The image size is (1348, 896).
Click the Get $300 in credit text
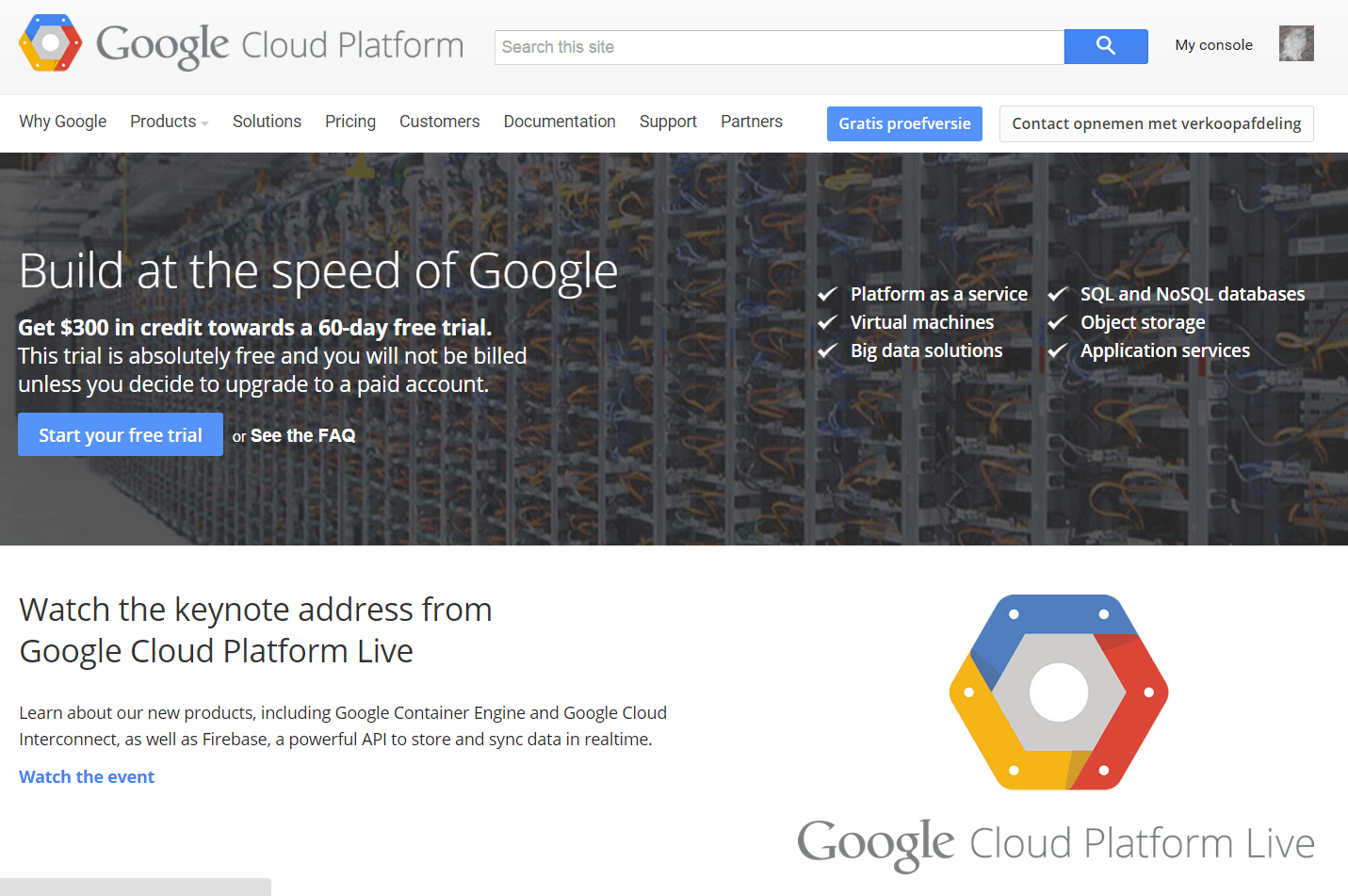(255, 327)
